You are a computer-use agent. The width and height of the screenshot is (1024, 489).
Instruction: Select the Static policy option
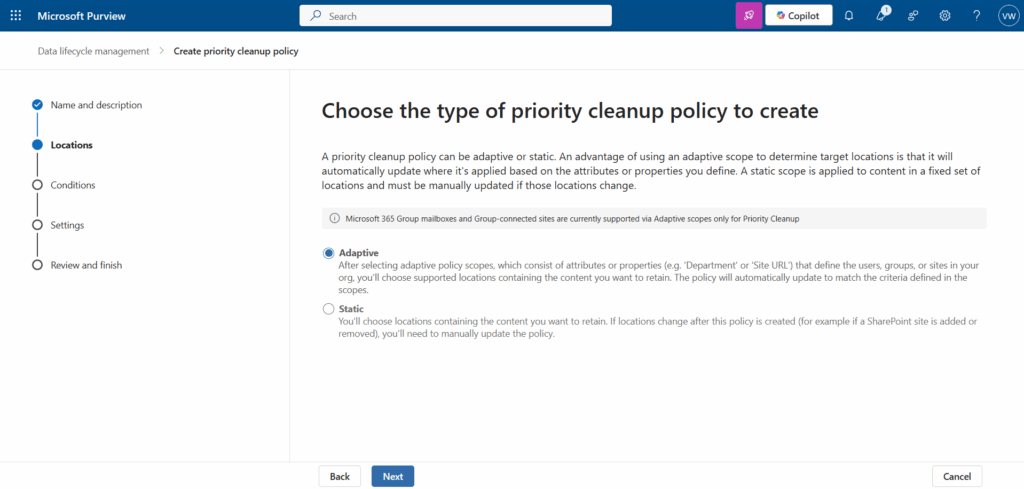pyautogui.click(x=329, y=309)
